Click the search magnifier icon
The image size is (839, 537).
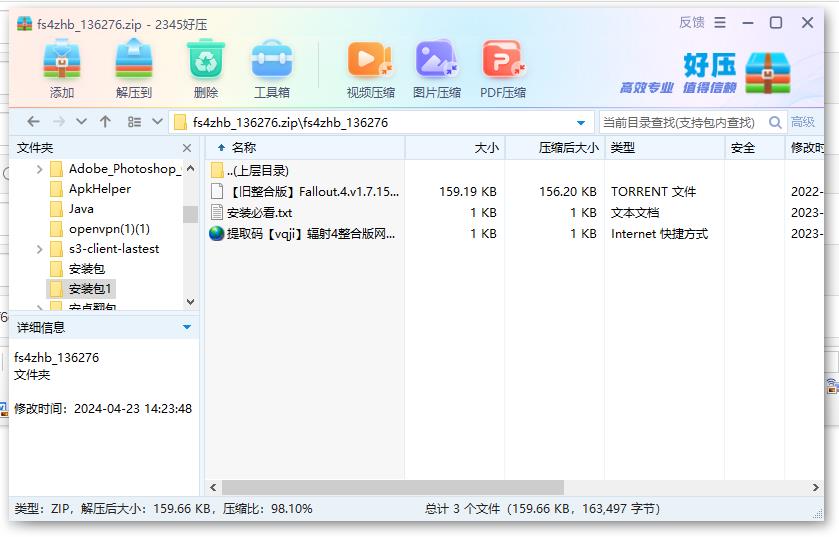(775, 122)
